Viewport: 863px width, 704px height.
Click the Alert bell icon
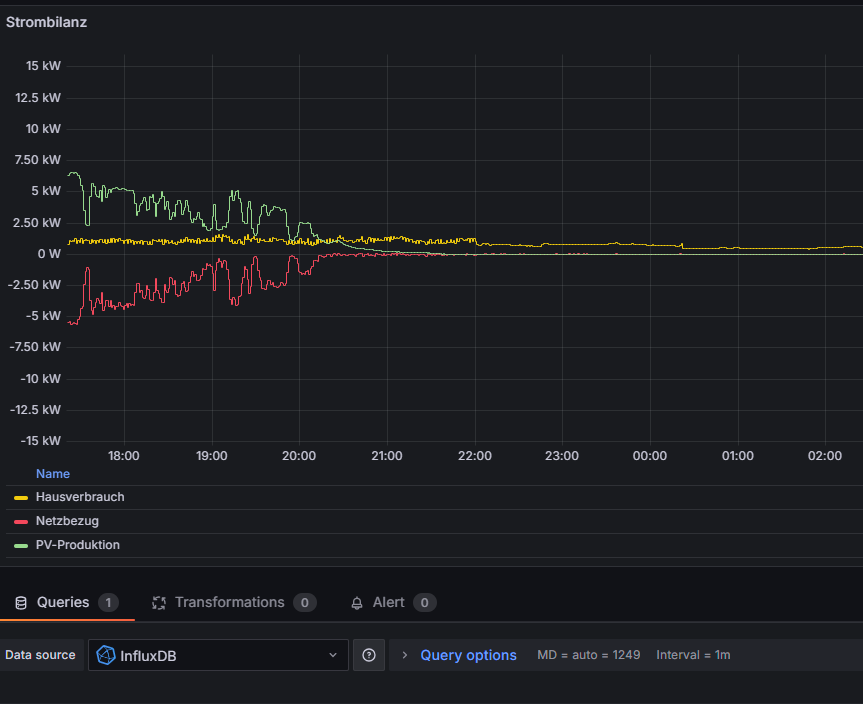click(x=357, y=603)
